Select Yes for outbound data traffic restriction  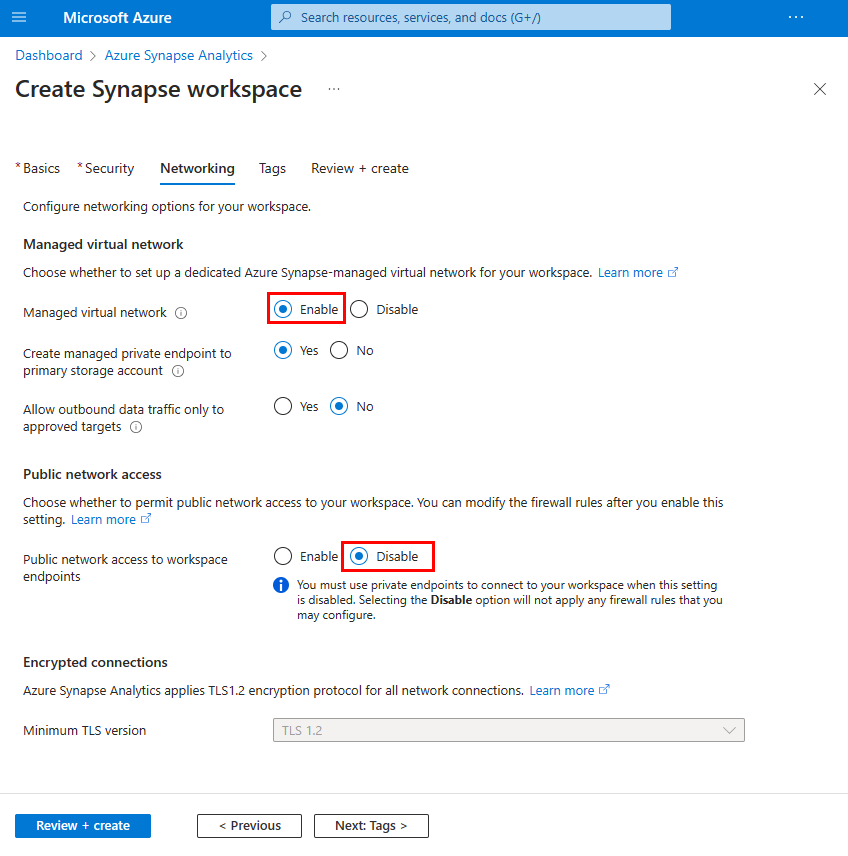[x=283, y=406]
